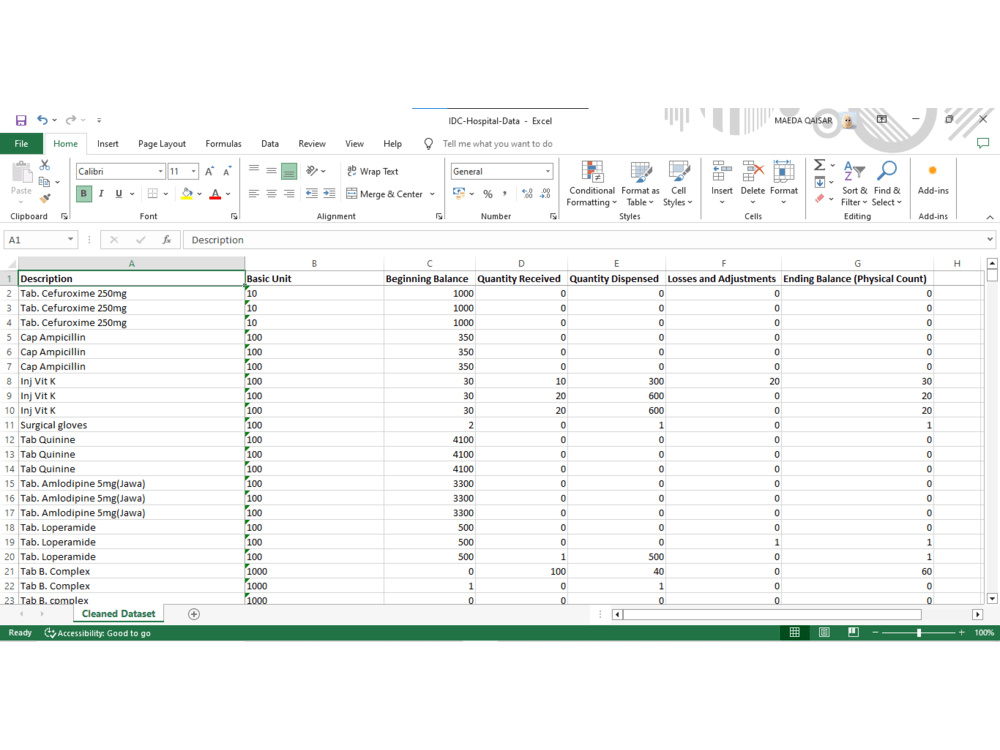
Task: Toggle align text left
Action: pyautogui.click(x=254, y=193)
